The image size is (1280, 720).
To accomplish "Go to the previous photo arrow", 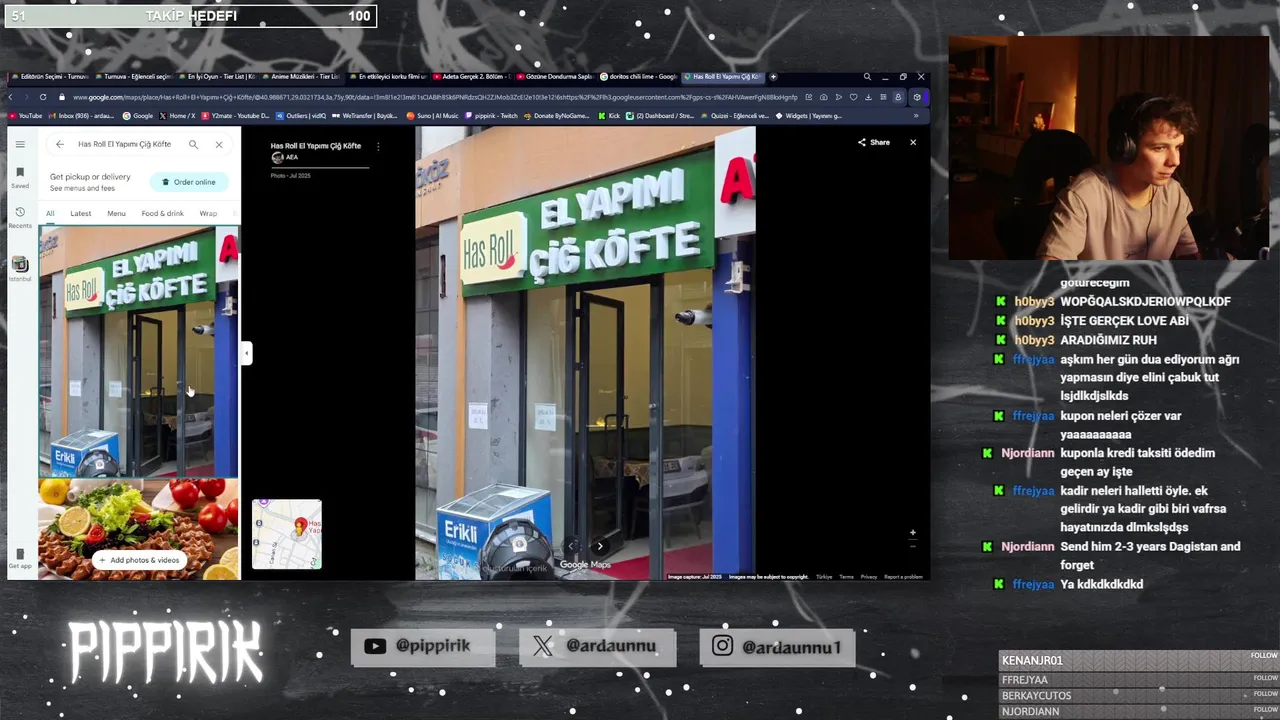I will (572, 546).
